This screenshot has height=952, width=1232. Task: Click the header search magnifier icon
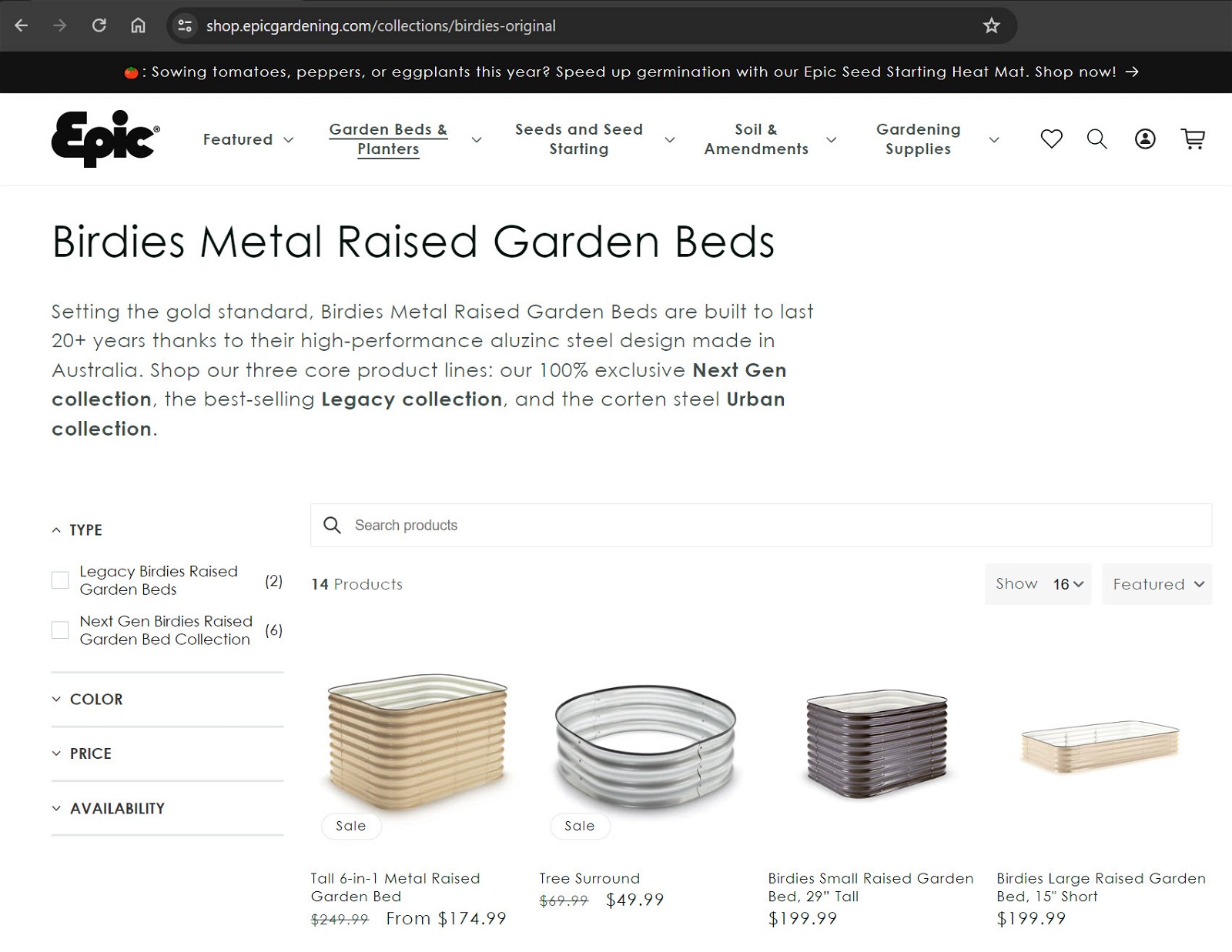(1096, 139)
